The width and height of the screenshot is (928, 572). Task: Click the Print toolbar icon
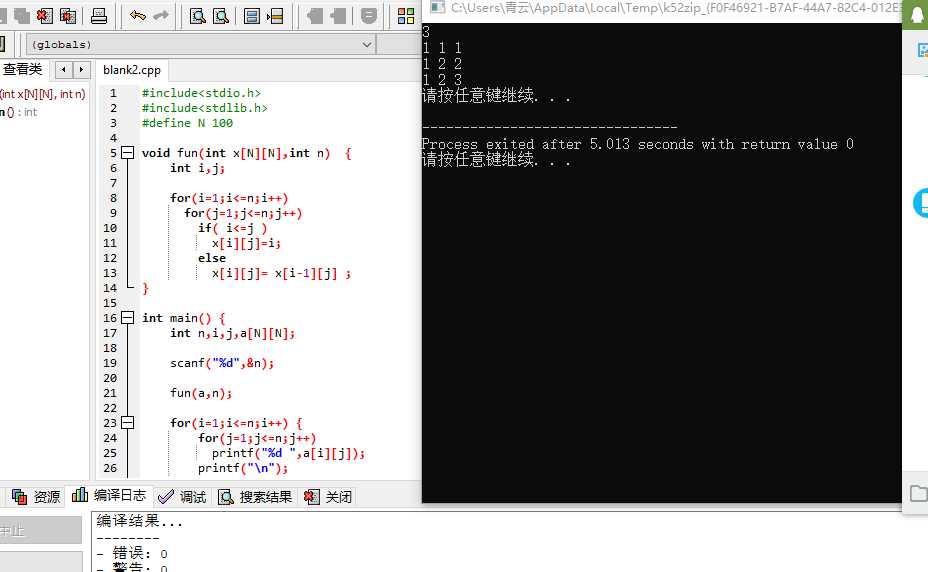[99, 16]
